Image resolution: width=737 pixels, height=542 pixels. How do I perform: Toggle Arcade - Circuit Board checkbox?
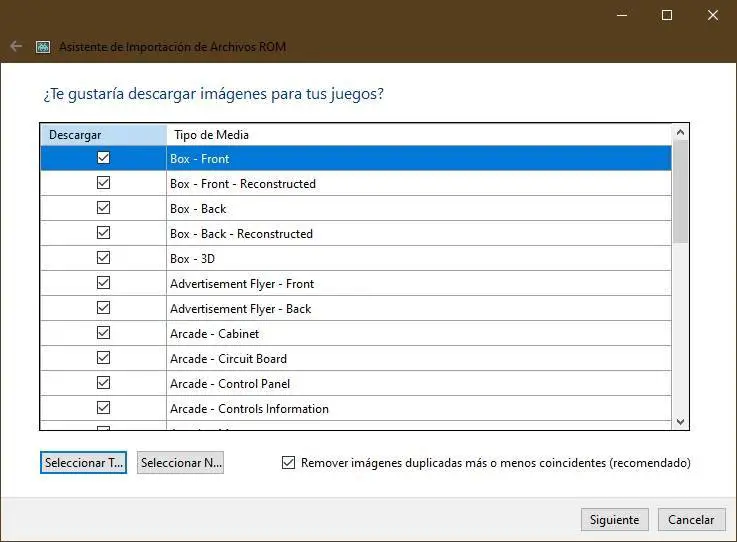click(x=103, y=358)
